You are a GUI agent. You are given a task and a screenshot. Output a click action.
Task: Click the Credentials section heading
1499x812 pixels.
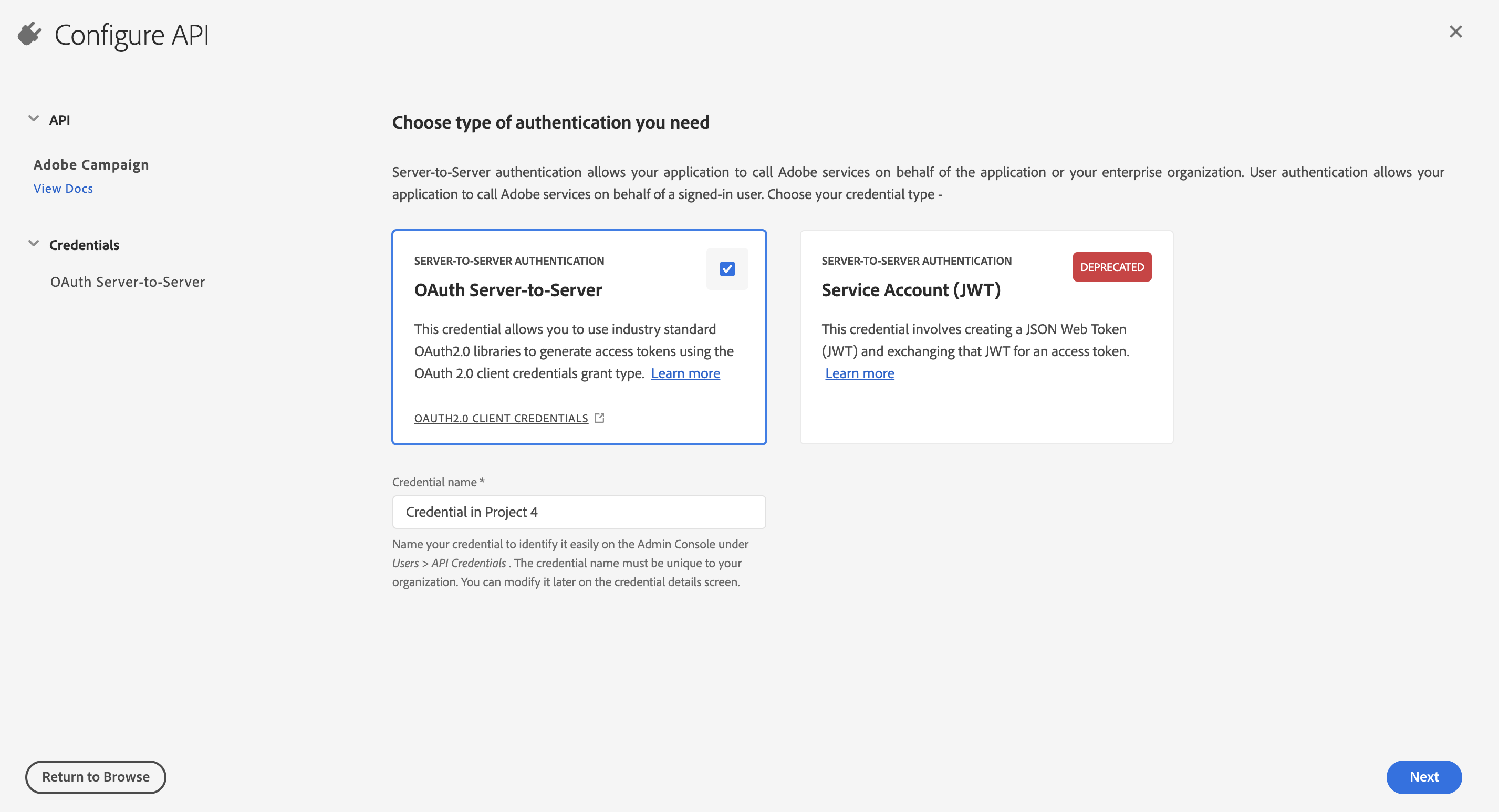click(85, 245)
